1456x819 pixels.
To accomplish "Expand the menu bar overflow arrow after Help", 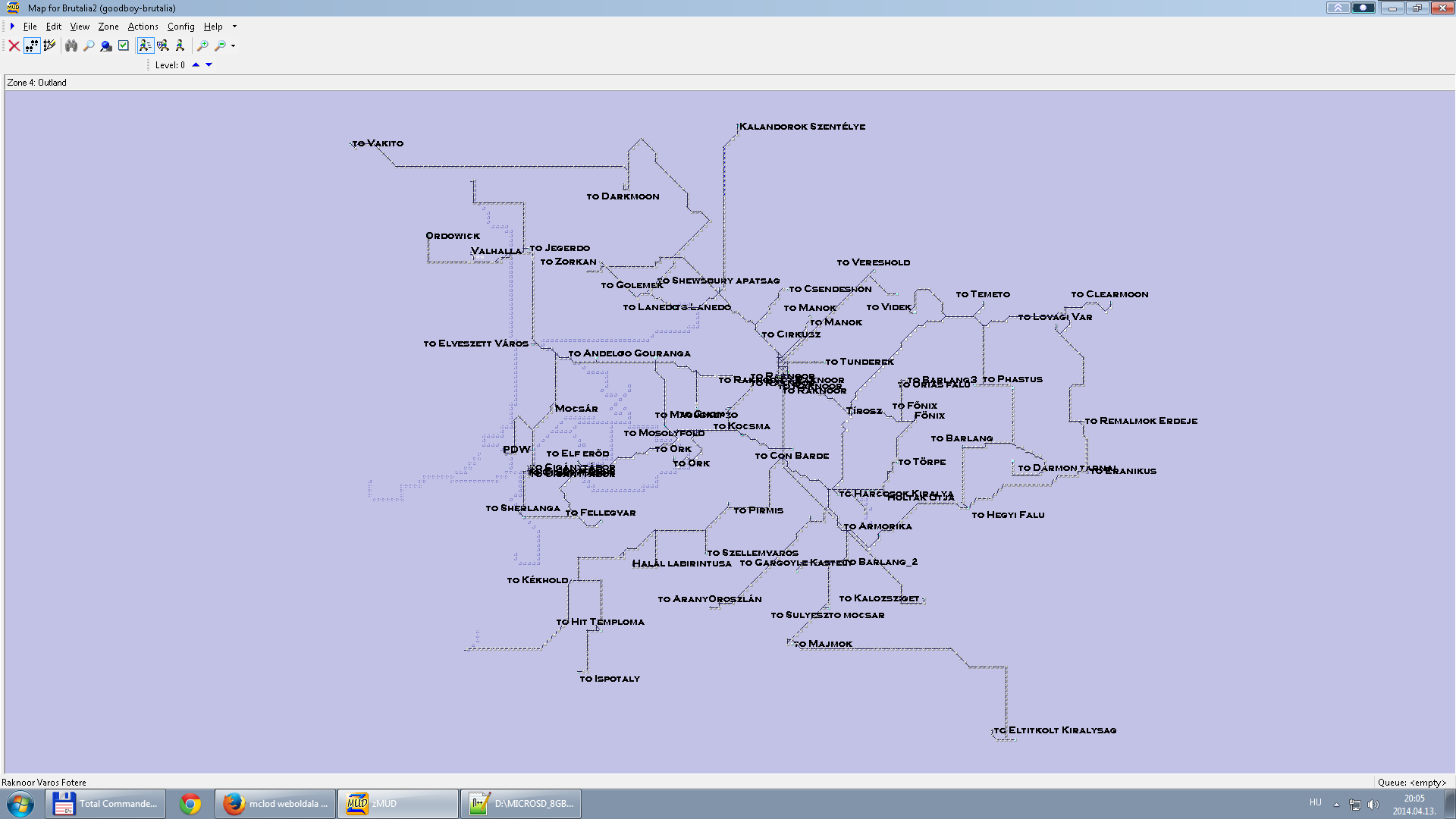I will (x=234, y=27).
